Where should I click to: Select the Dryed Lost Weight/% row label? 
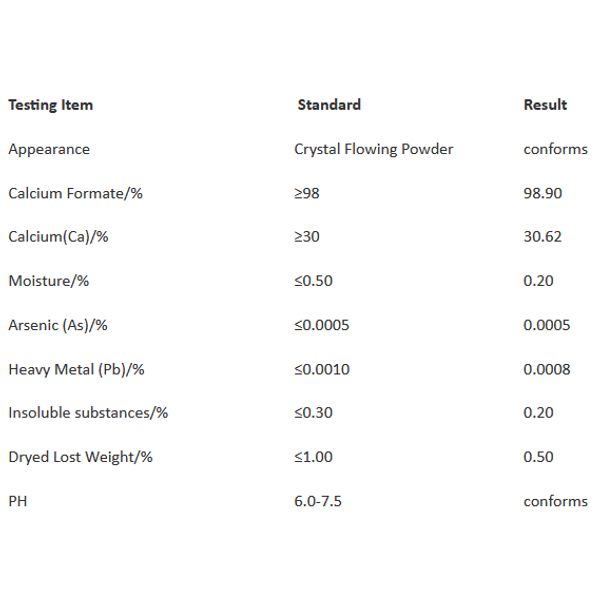tap(80, 457)
